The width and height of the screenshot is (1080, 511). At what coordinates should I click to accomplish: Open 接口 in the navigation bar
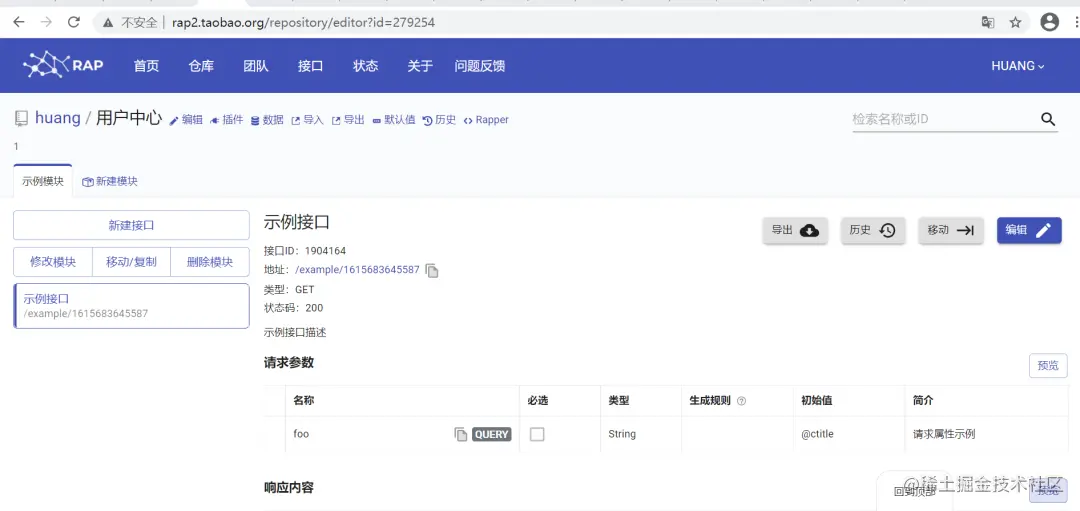pos(311,65)
